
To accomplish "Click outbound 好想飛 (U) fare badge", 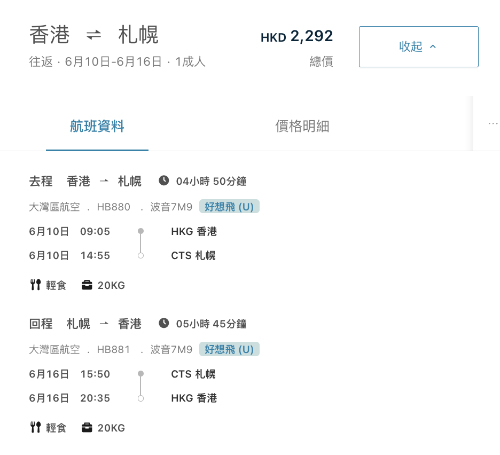I will tap(229, 207).
